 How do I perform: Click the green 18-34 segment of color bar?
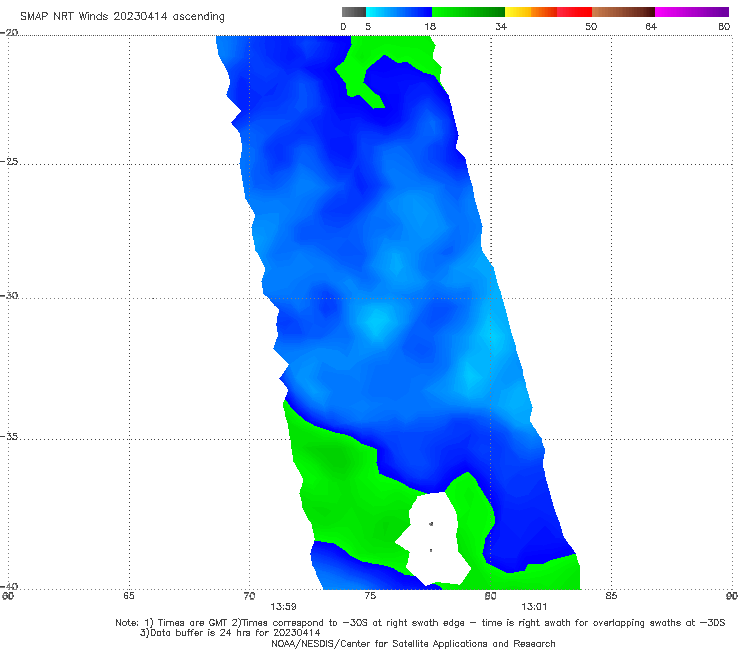[x=468, y=12]
